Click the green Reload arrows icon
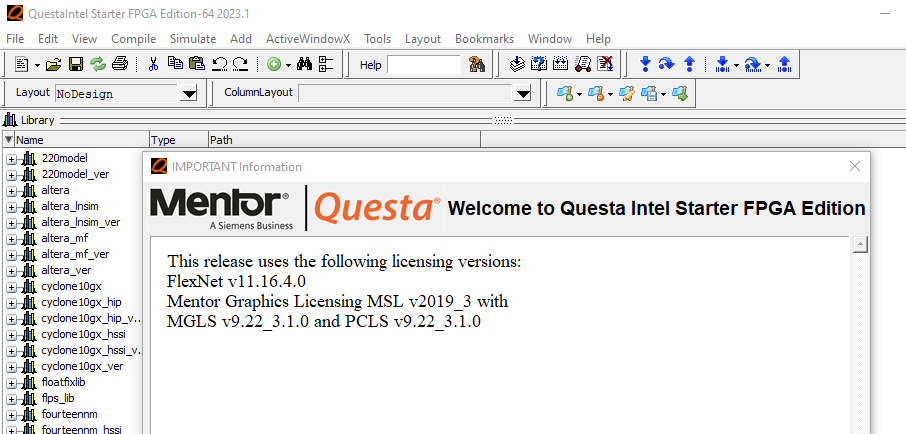The image size is (906, 434). 98,64
